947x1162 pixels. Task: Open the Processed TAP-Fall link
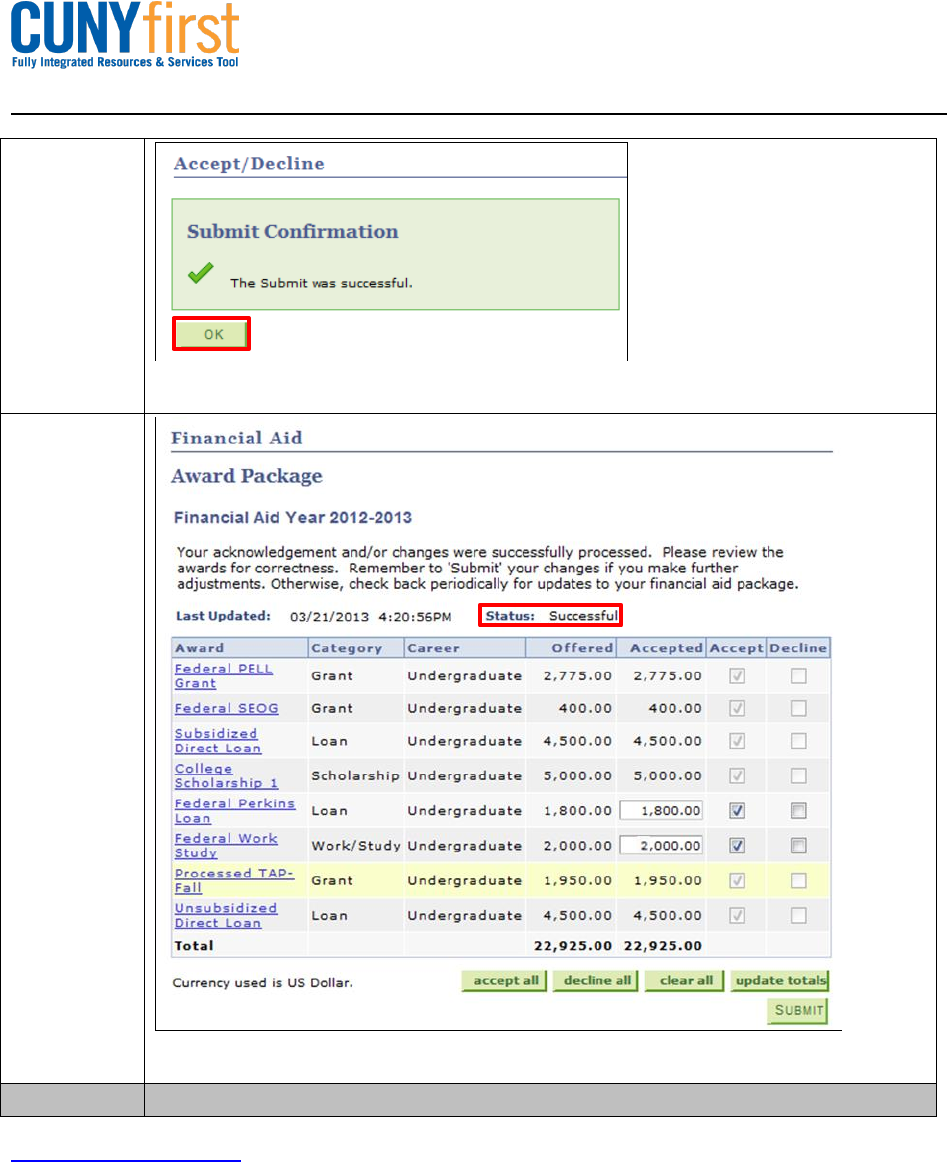point(234,880)
